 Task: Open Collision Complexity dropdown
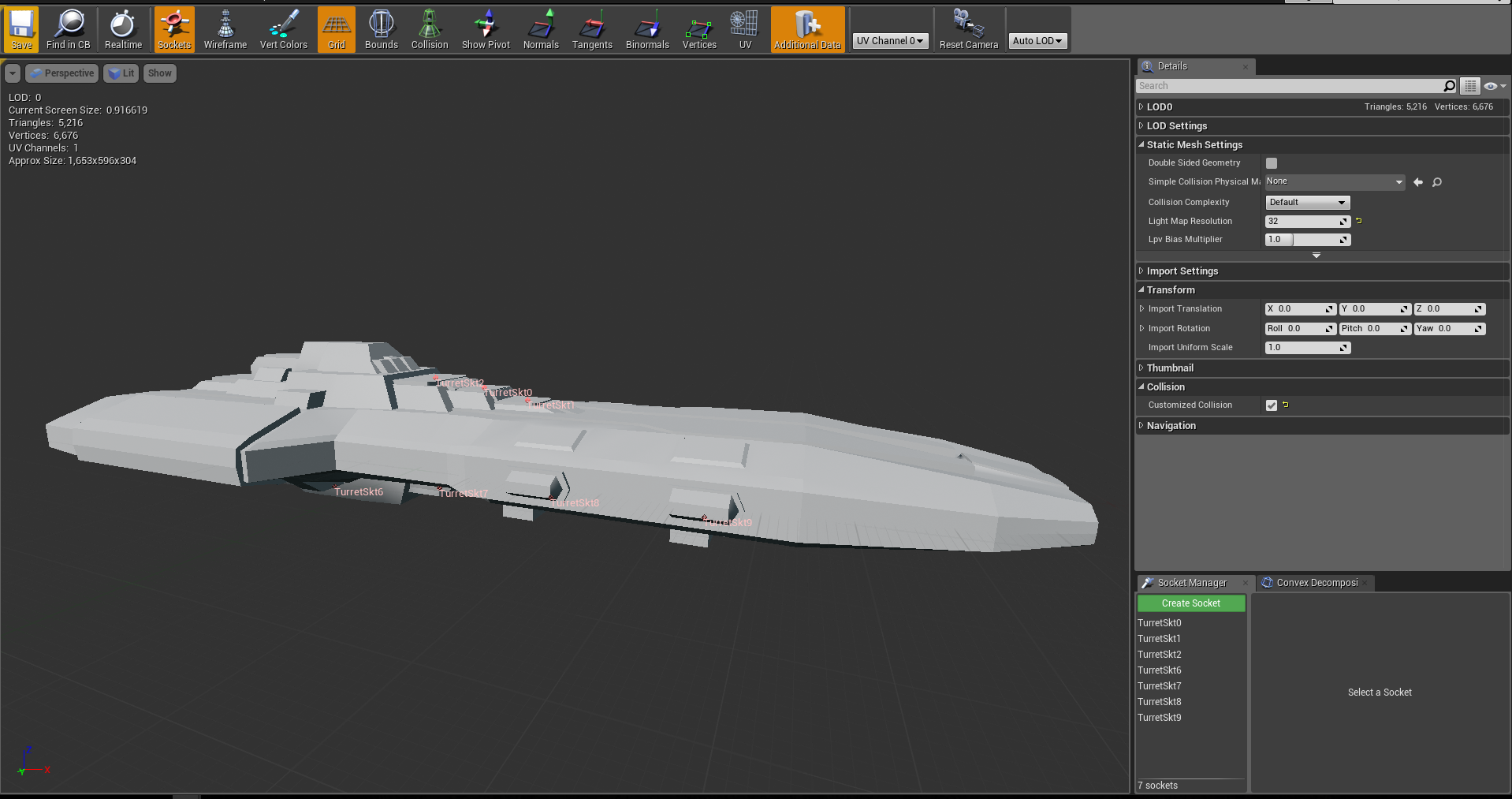point(1308,203)
